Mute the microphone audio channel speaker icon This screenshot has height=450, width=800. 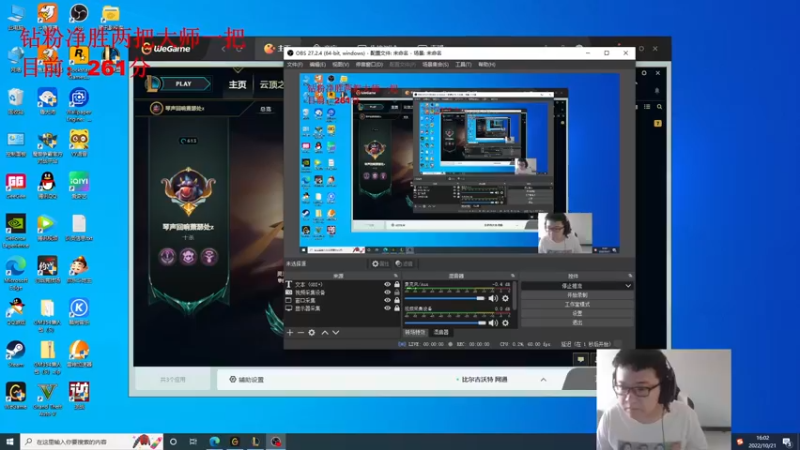click(493, 298)
